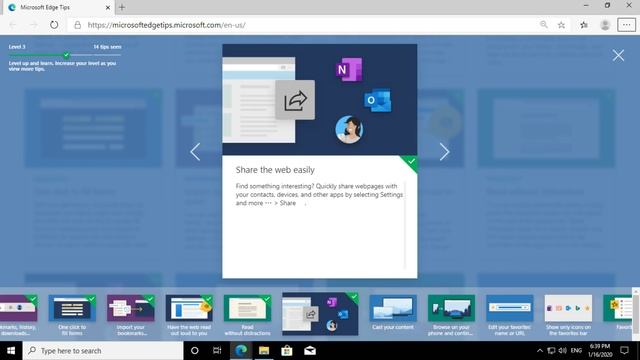Open the user profile icon
640x360 pixels.
605,25
